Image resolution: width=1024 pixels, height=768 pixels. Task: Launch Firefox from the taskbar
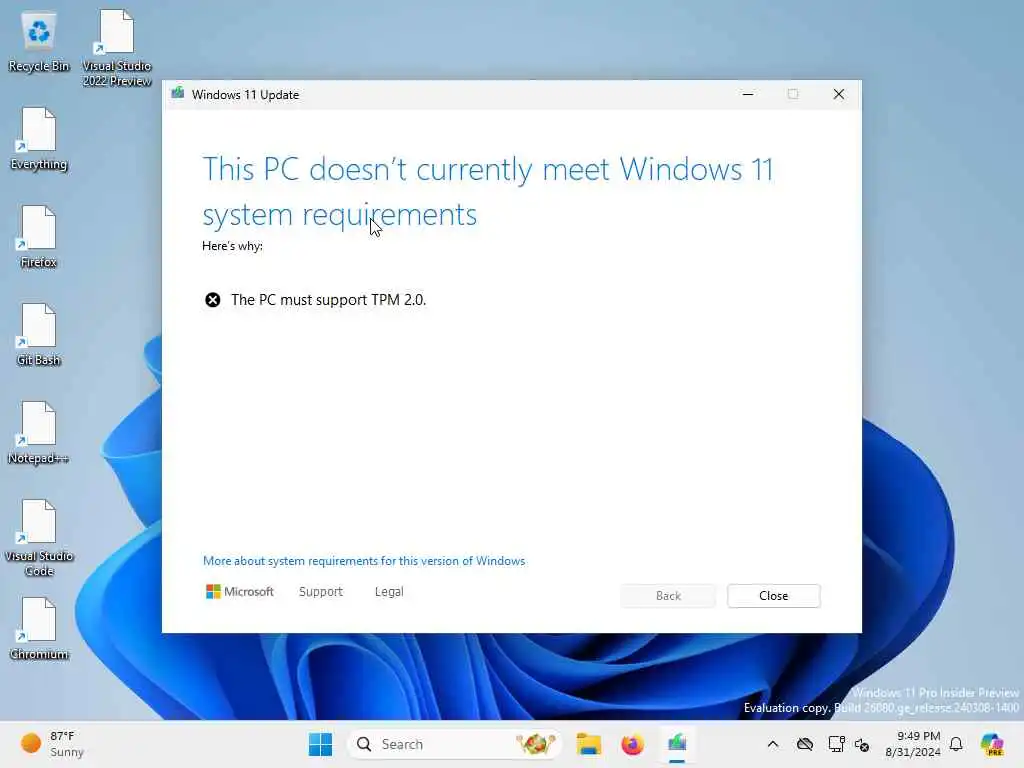[x=632, y=744]
